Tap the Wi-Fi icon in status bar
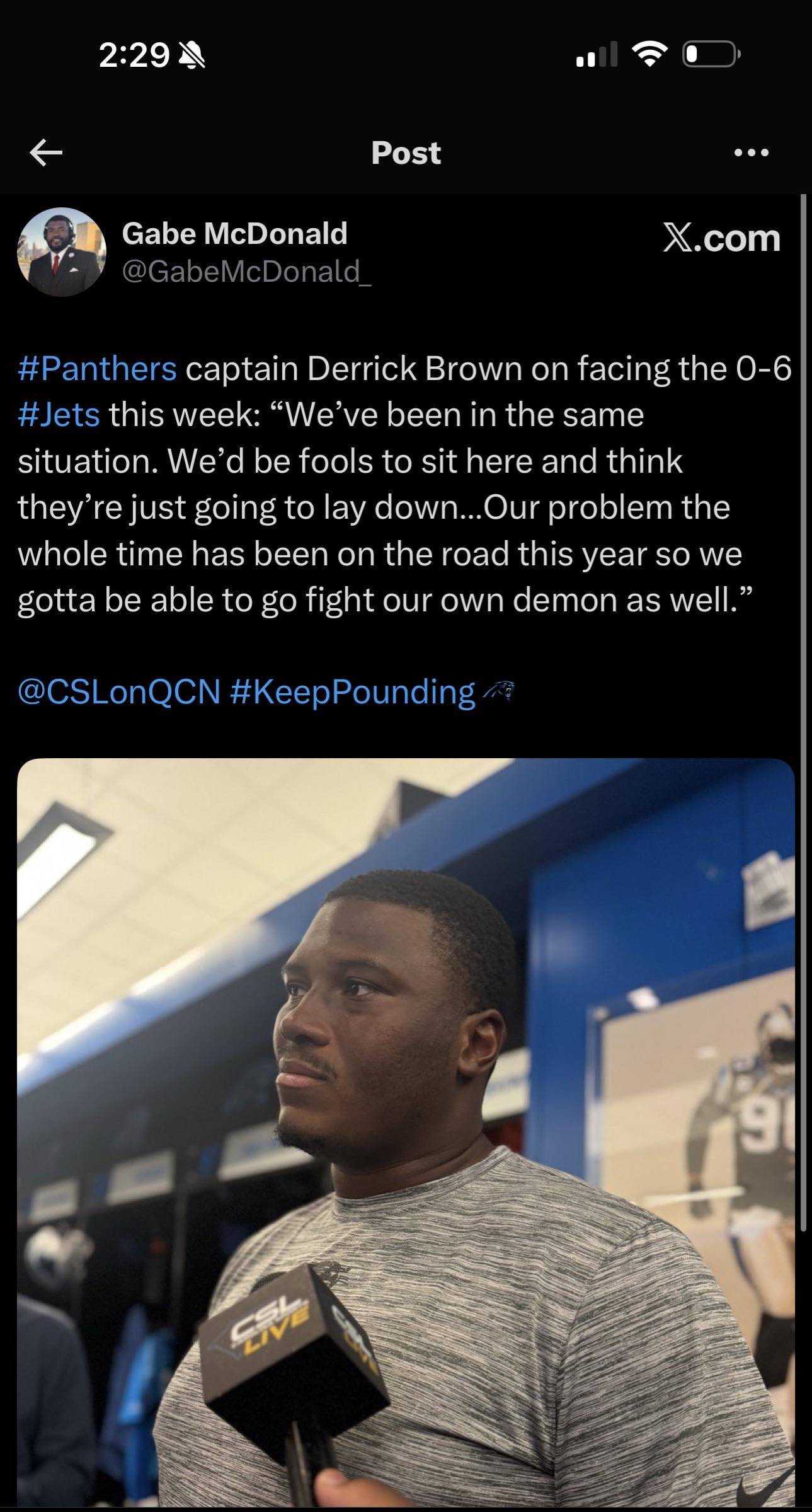The image size is (812, 1512). (651, 55)
